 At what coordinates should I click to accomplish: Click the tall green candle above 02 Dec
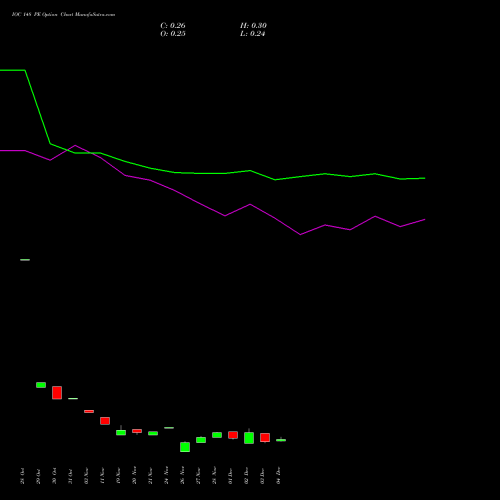pyautogui.click(x=249, y=438)
